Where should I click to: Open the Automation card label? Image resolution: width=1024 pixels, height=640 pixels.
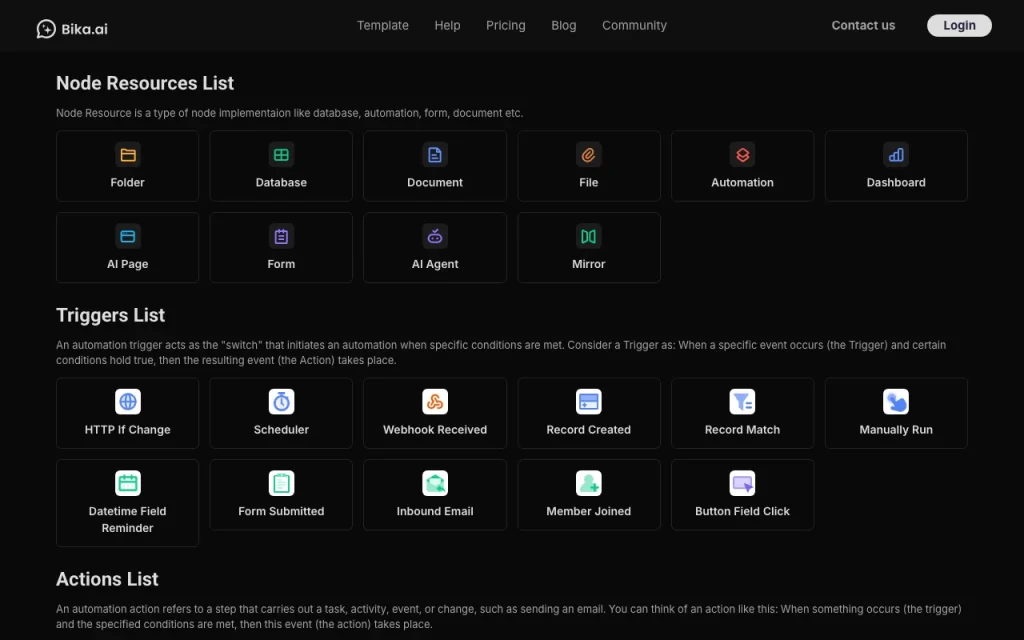[743, 182]
